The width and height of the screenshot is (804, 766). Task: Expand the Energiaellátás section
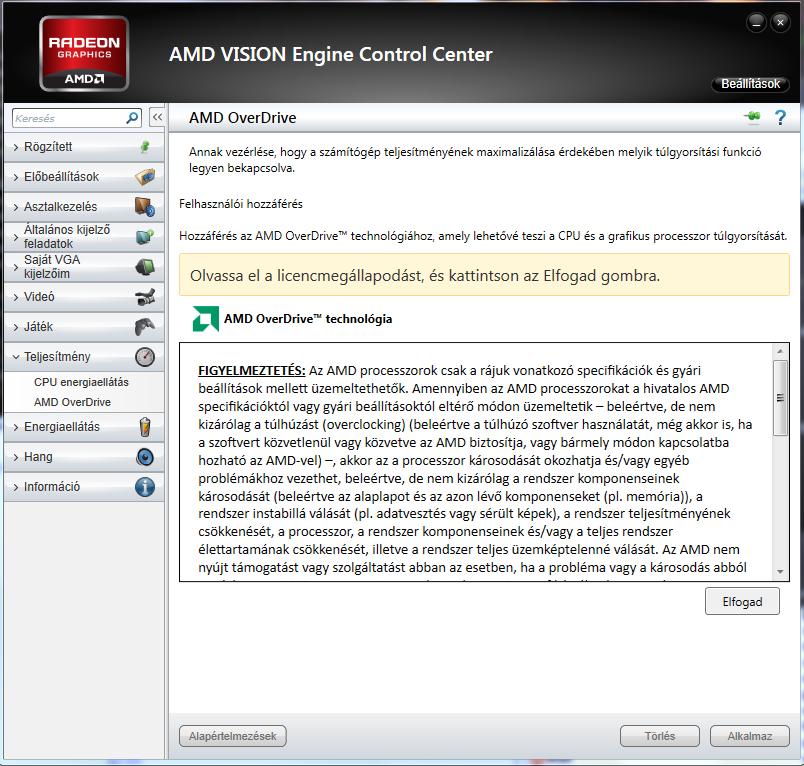point(84,427)
